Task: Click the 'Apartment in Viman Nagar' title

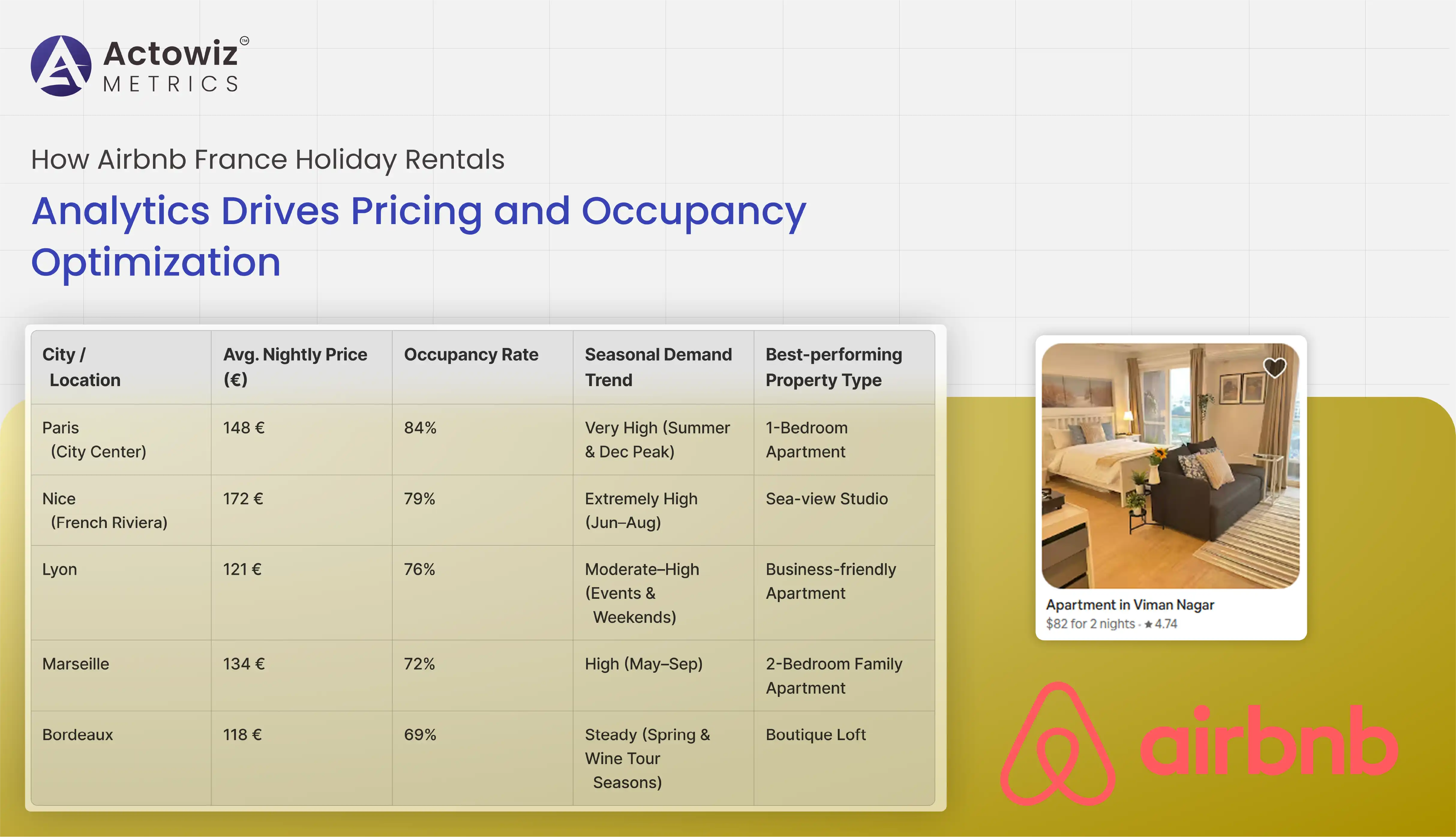Action: pyautogui.click(x=1130, y=605)
